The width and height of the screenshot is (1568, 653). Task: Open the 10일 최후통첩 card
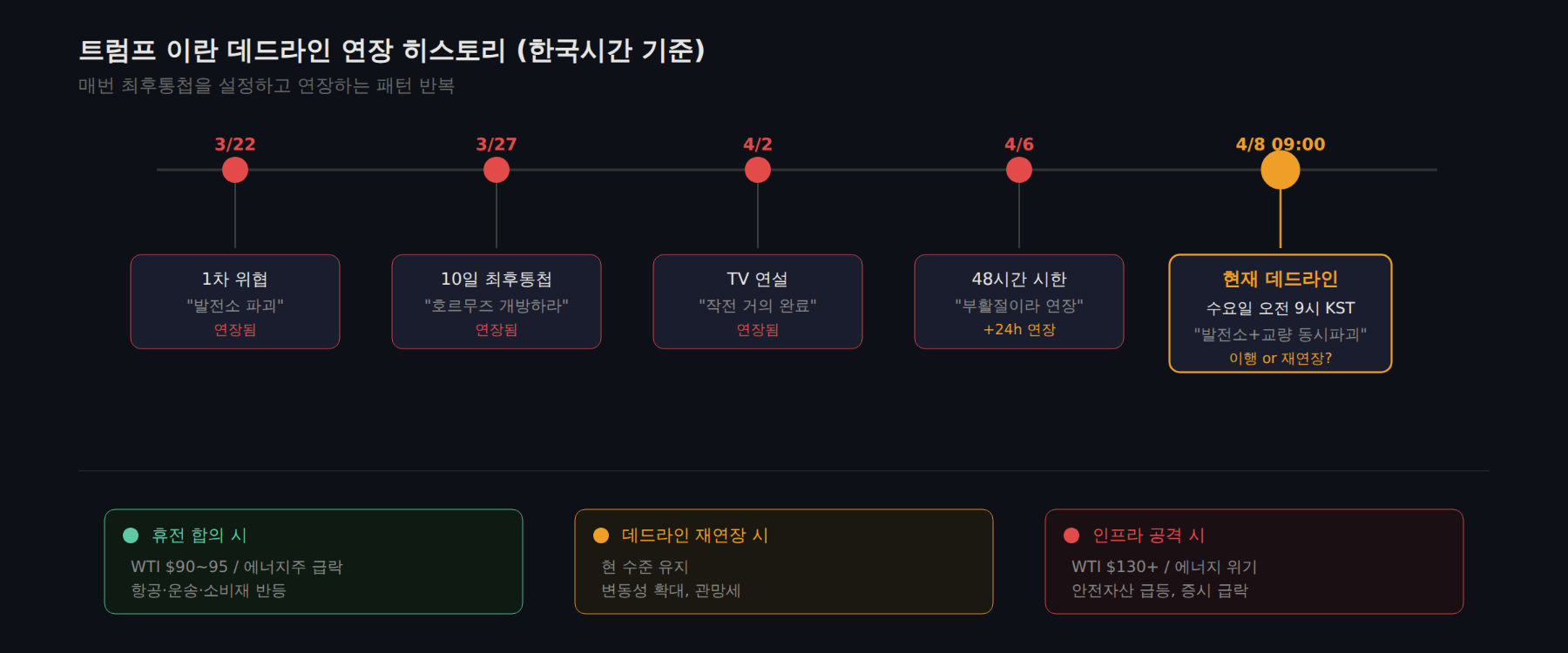497,301
